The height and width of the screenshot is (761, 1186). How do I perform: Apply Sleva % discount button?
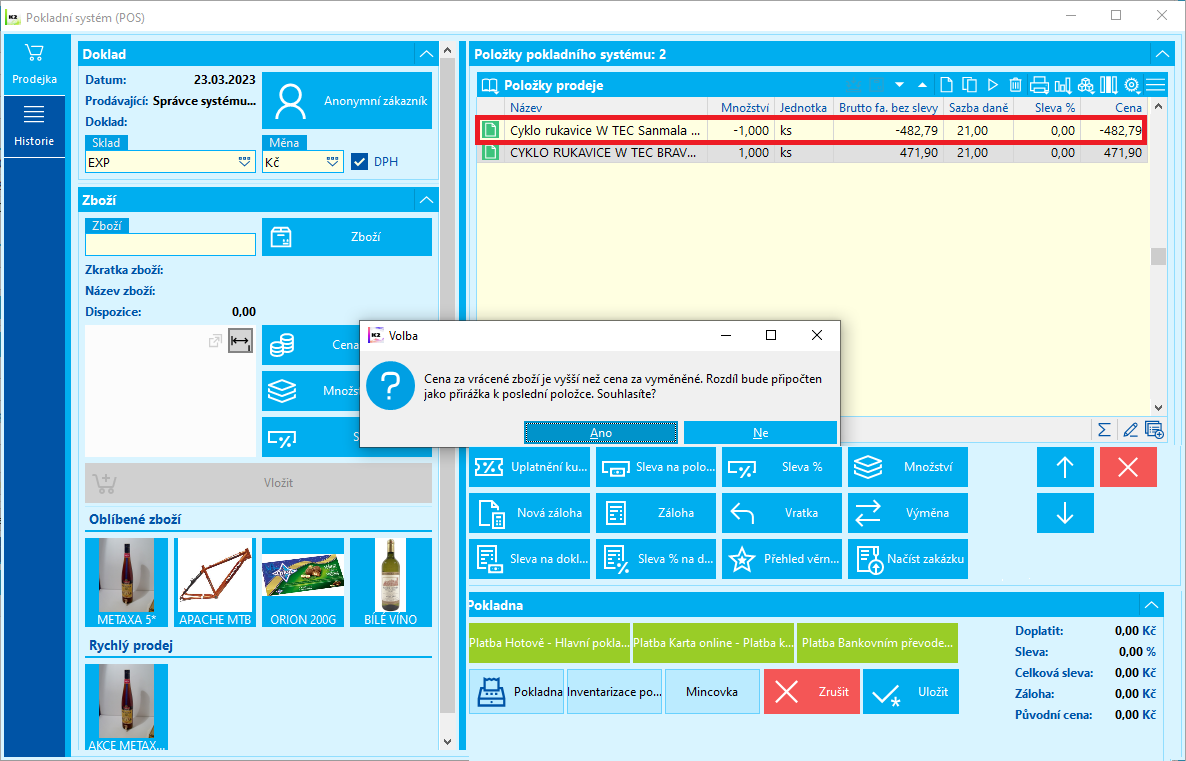click(782, 467)
